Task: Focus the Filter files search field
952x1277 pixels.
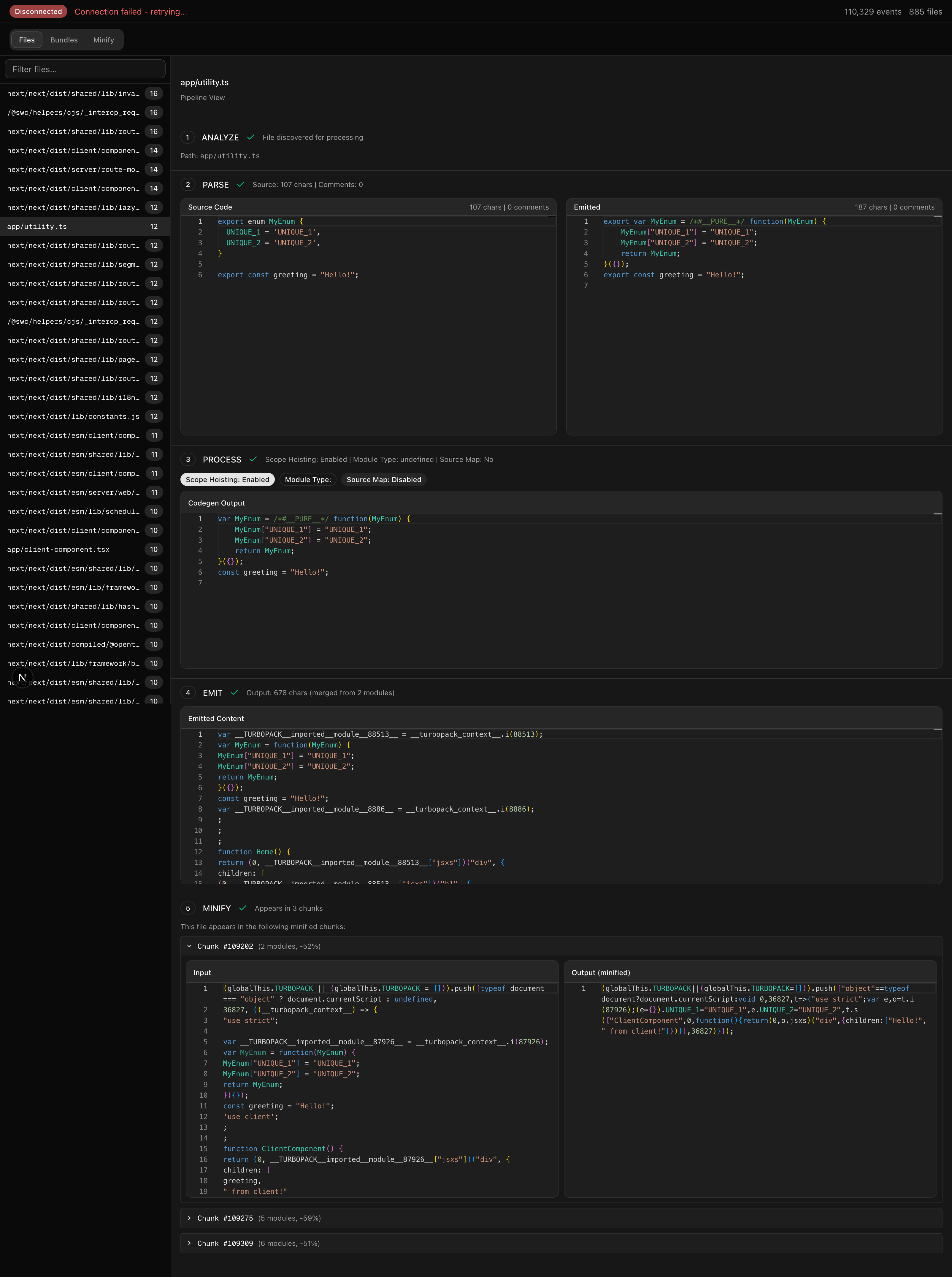Action: 85,69
